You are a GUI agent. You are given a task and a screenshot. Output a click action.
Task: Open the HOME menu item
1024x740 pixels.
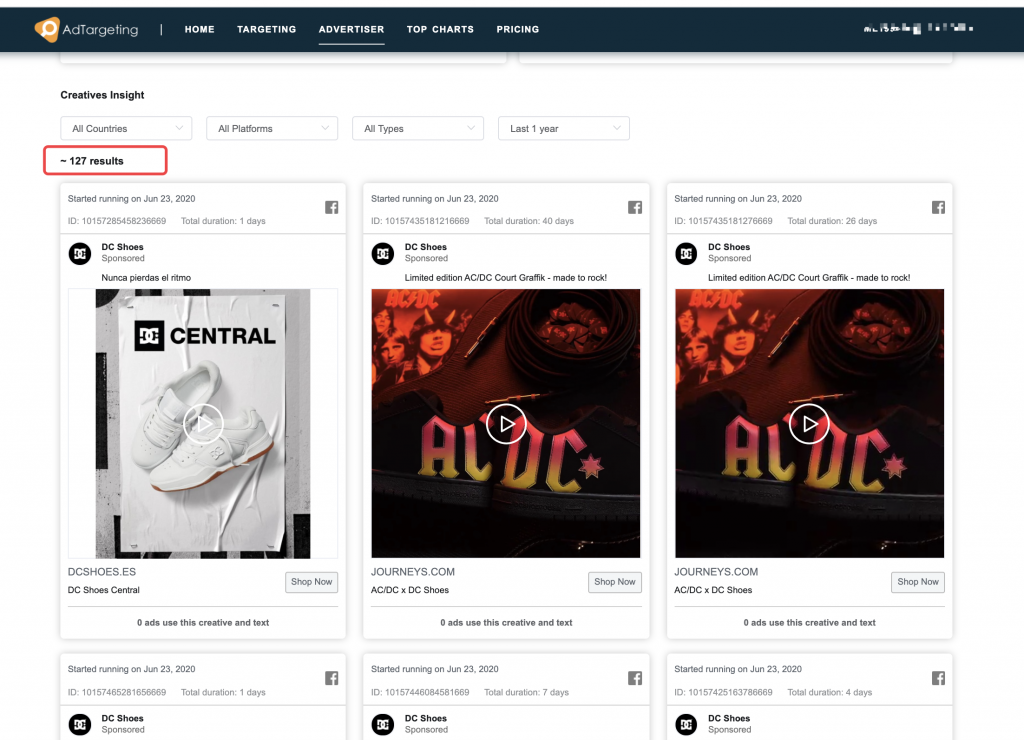point(199,29)
